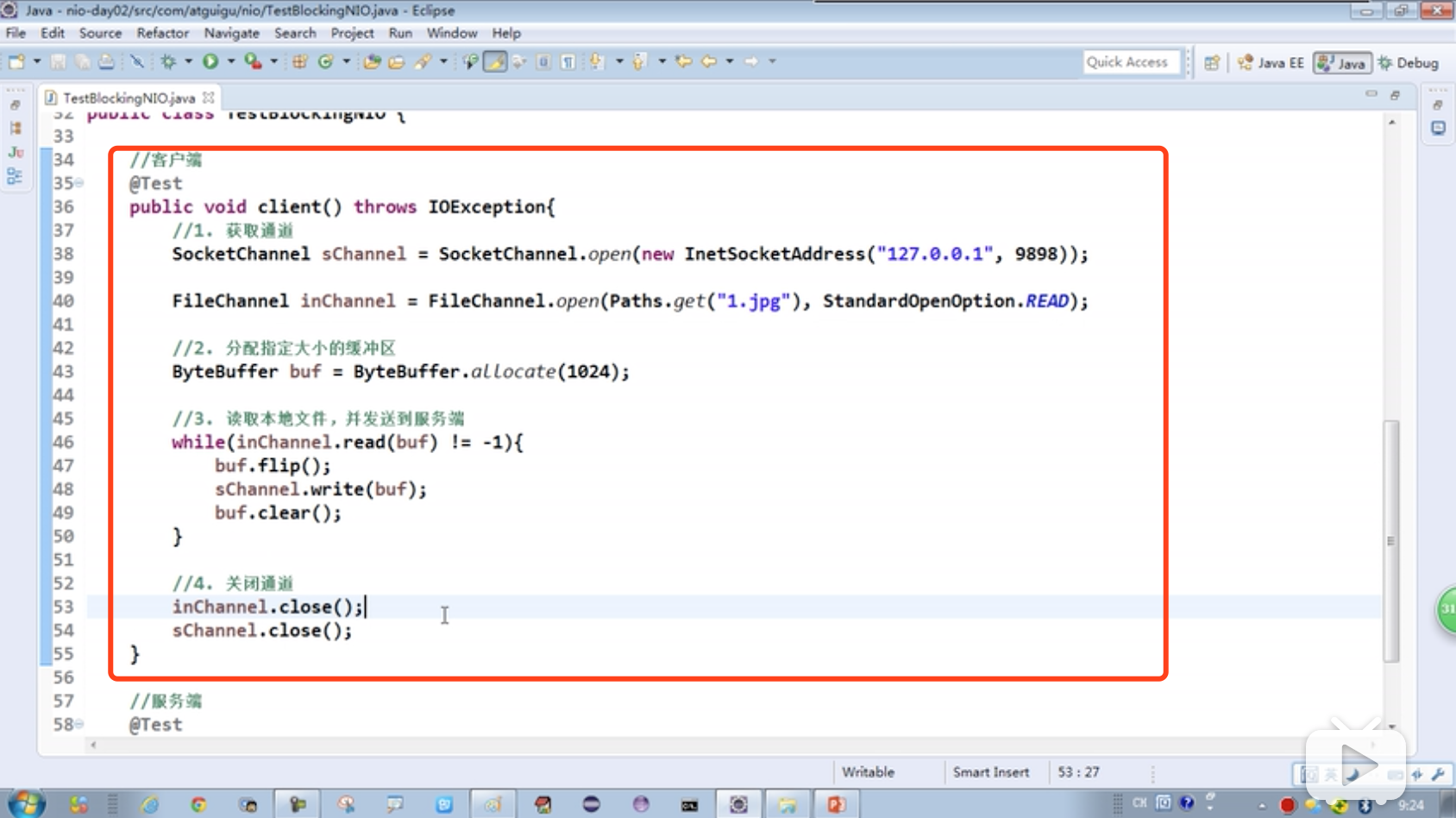Open the File menu
The image size is (1456, 818).
[16, 33]
